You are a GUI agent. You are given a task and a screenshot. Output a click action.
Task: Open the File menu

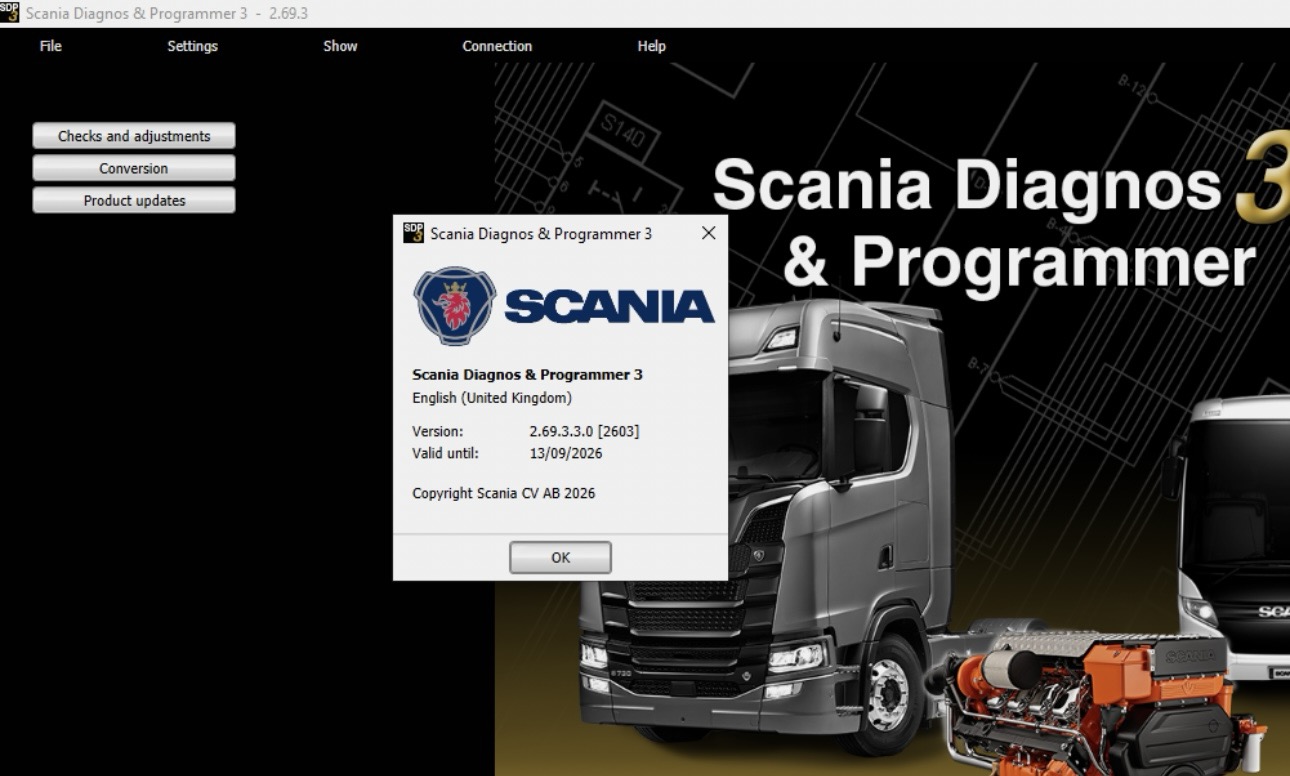tap(50, 46)
